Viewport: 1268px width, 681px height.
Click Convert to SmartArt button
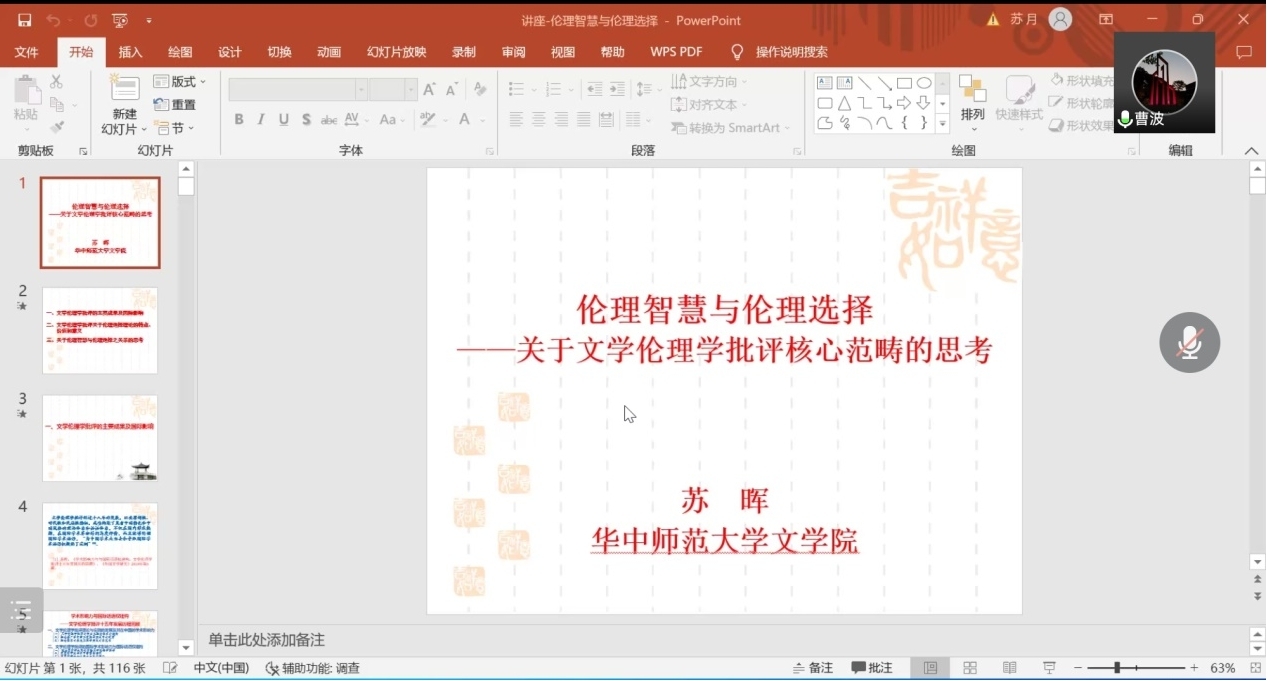730,128
